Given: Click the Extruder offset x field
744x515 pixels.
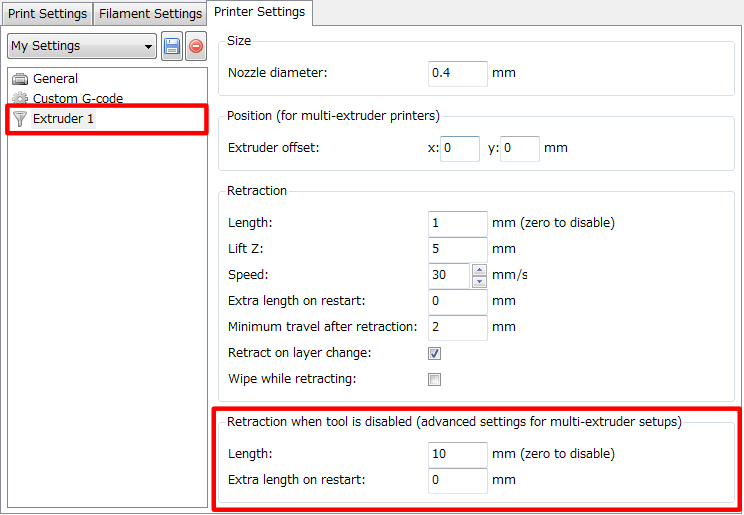Looking at the screenshot, I should click(460, 149).
